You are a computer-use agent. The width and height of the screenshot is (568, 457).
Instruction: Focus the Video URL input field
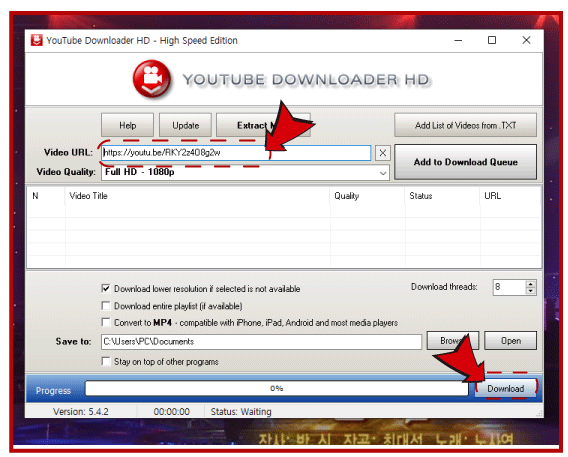(x=236, y=153)
